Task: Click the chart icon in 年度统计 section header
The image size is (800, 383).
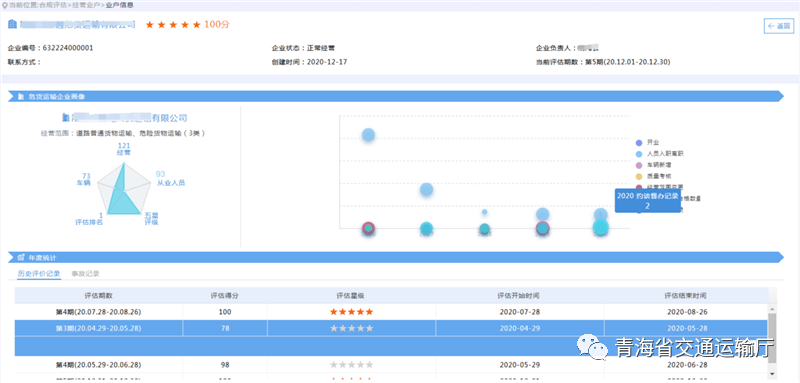Action: [x=21, y=258]
